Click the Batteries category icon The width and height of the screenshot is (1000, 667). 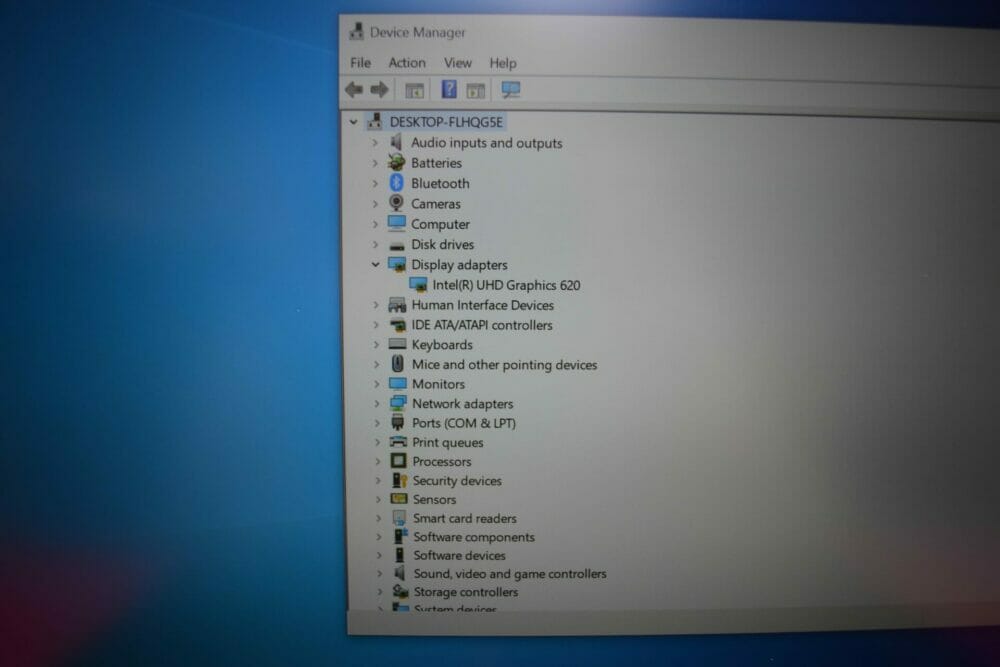(397, 163)
